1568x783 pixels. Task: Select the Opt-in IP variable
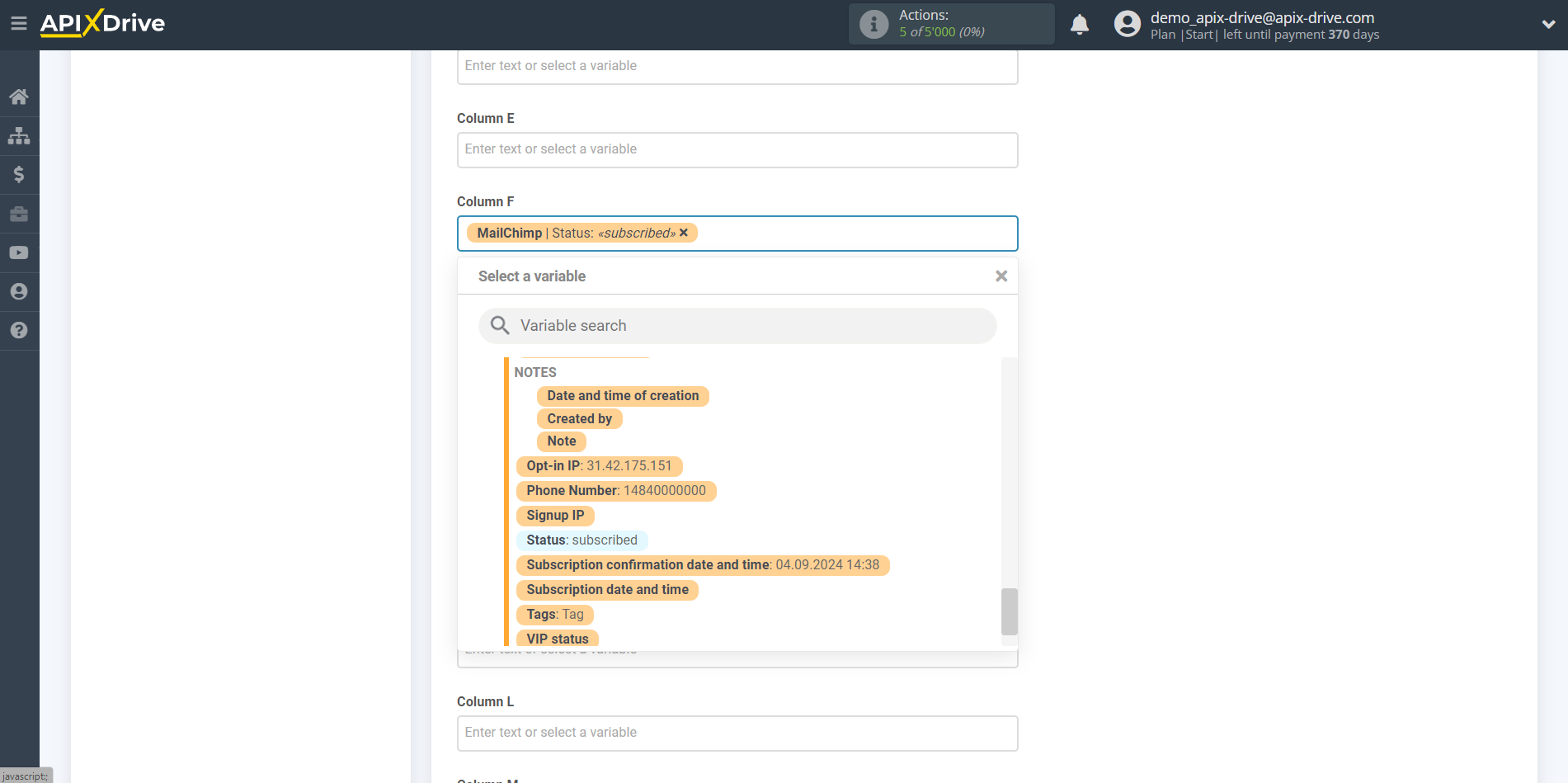pos(599,466)
